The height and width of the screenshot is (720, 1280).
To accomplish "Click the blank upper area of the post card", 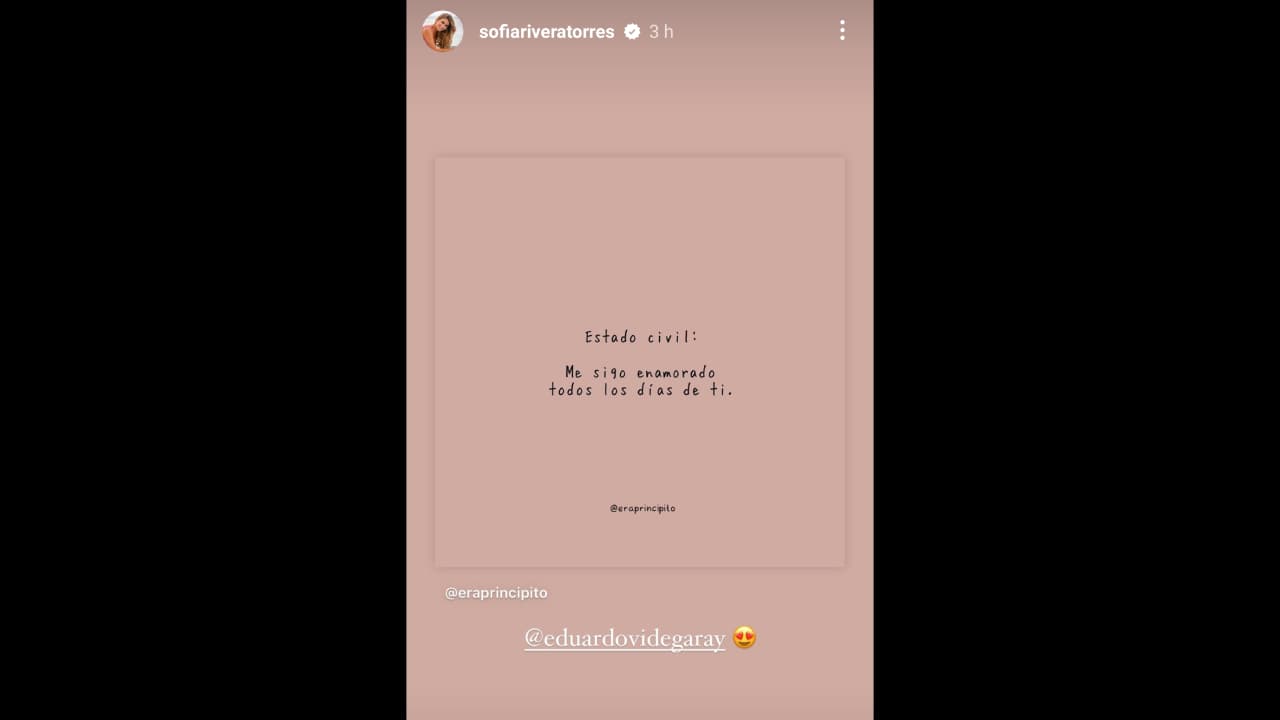I will (640, 240).
